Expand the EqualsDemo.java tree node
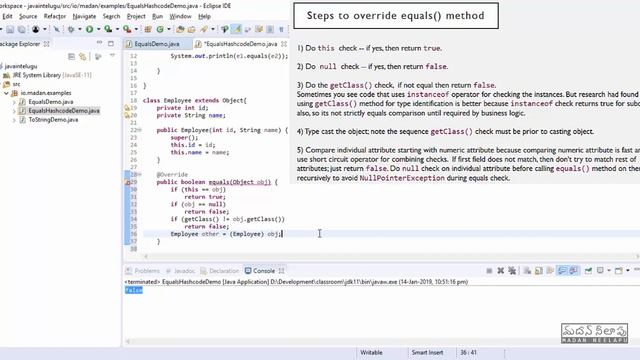 tap(14, 102)
